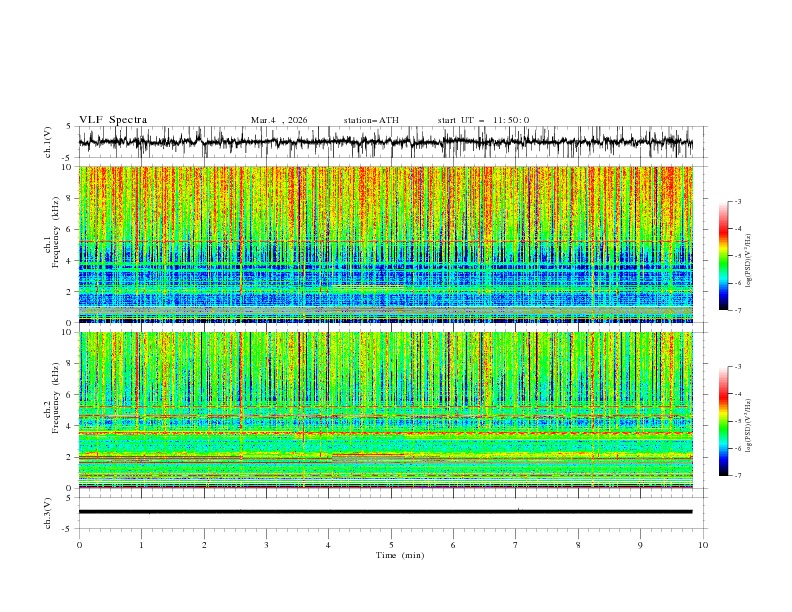Image resolution: width=792 pixels, height=612 pixels.
Task: Click time axis tick label '0'
Action: pos(79,545)
